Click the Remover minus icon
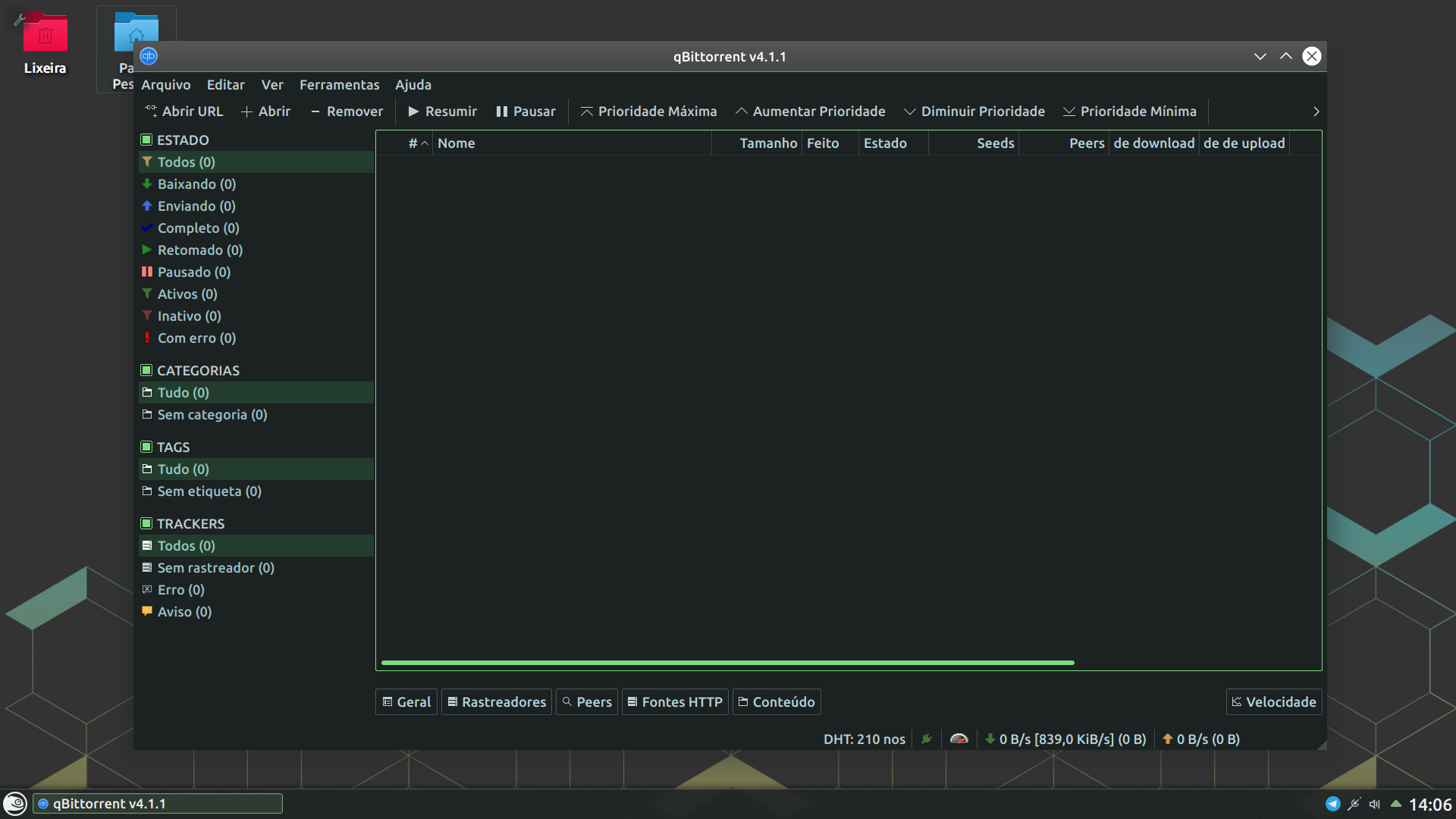This screenshot has width=1456, height=819. pyautogui.click(x=315, y=111)
